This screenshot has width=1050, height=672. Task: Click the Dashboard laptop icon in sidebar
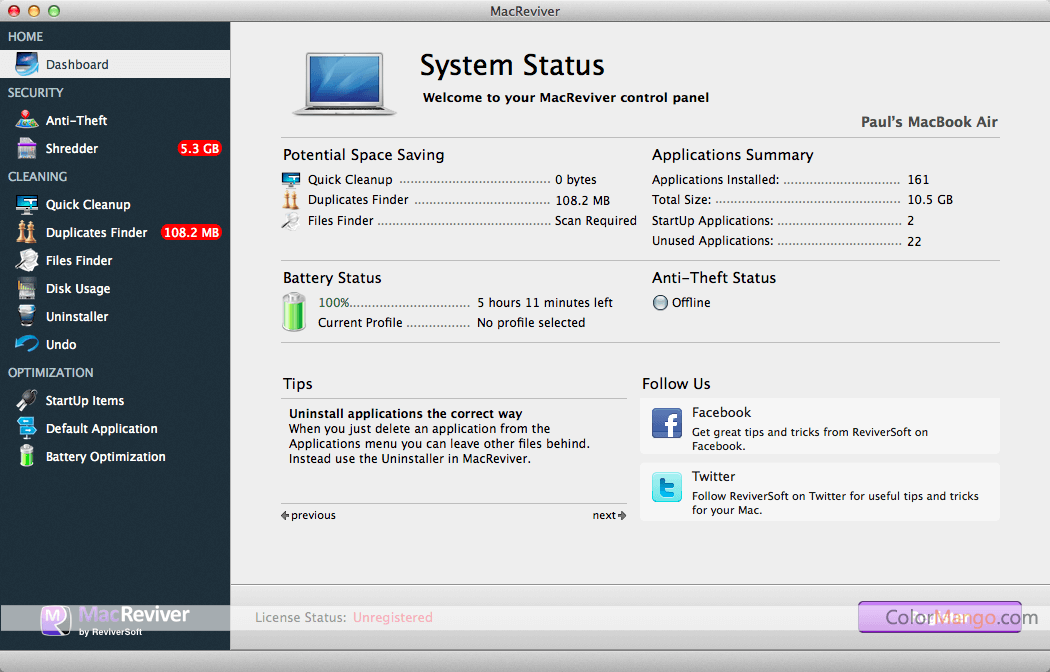click(x=27, y=64)
